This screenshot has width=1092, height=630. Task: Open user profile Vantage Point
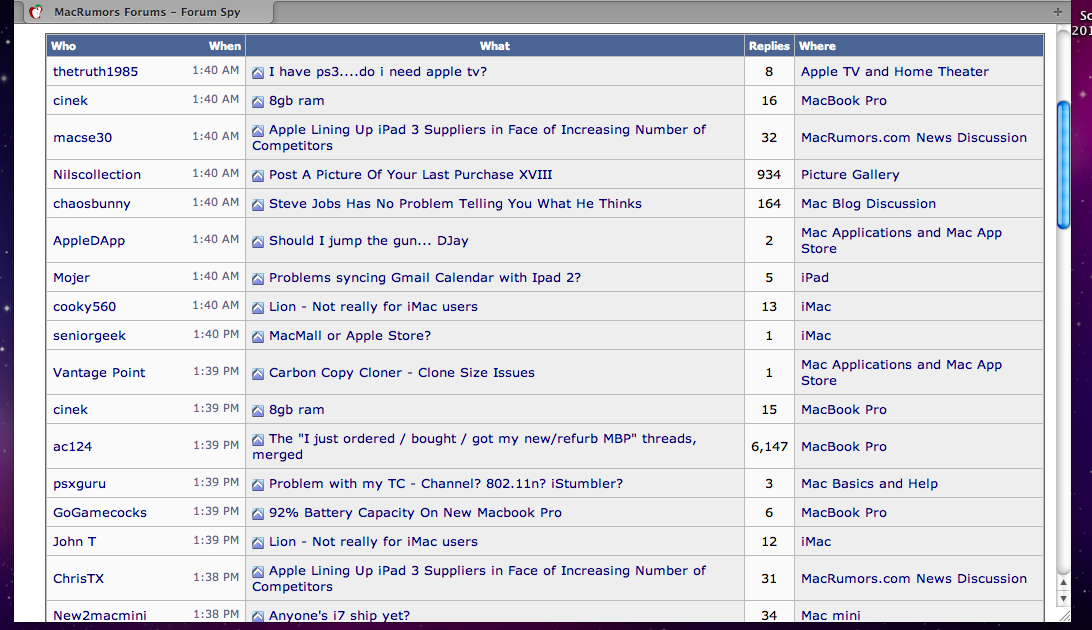(99, 373)
